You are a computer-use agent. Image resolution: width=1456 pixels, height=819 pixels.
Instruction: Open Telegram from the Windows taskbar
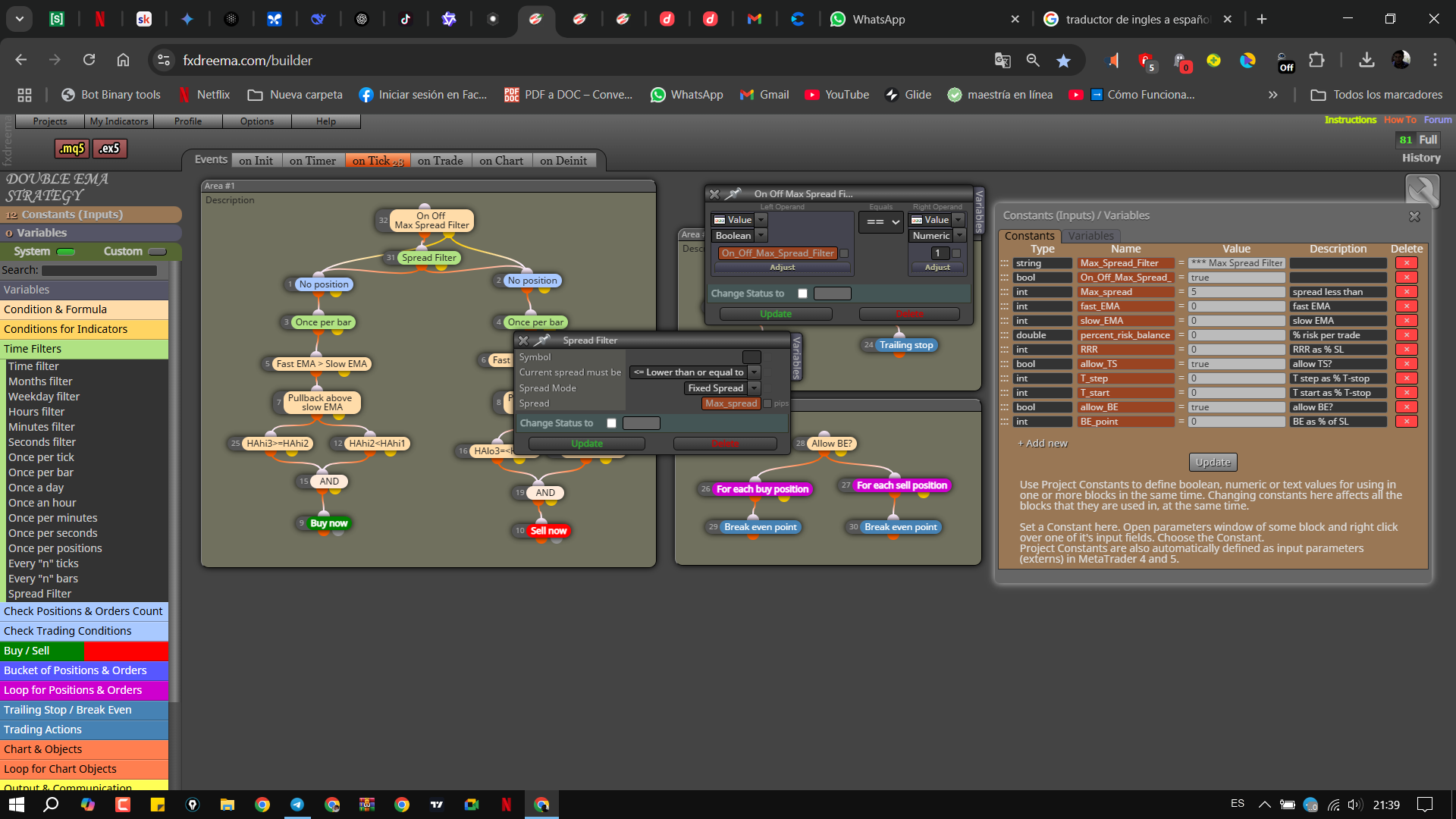click(x=297, y=805)
